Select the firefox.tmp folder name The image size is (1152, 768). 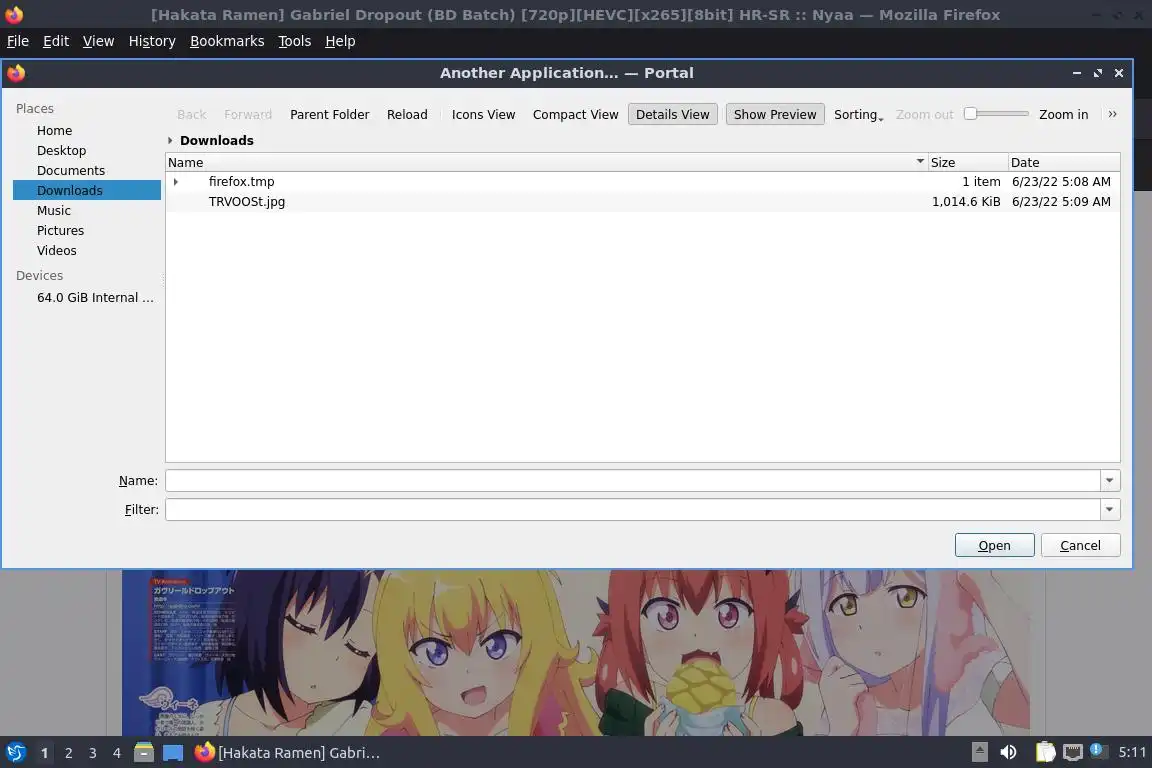pyautogui.click(x=241, y=182)
